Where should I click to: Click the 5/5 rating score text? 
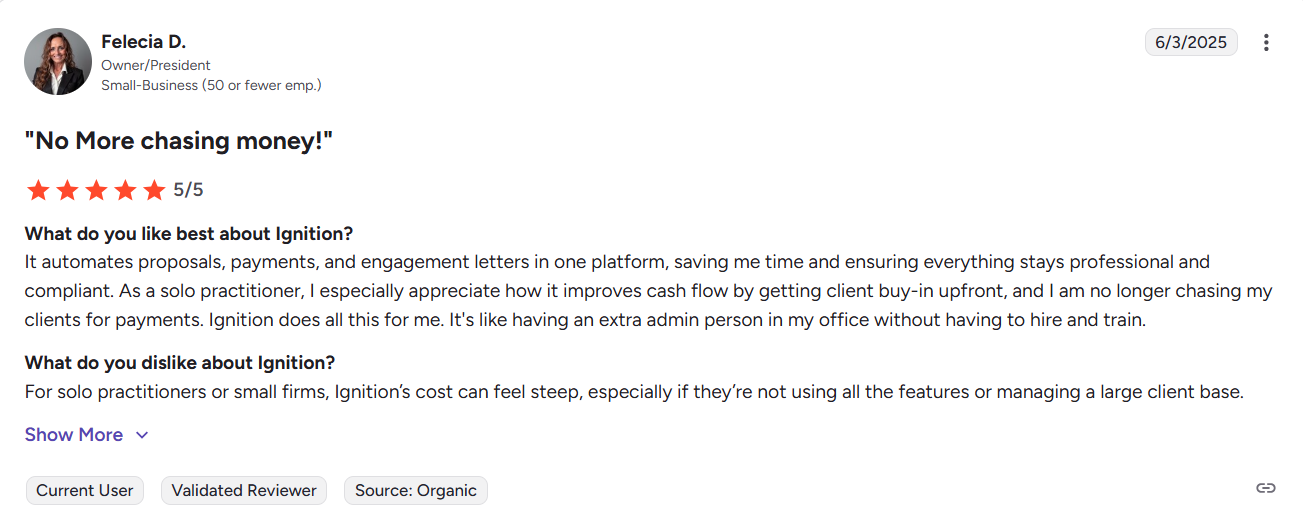point(188,190)
